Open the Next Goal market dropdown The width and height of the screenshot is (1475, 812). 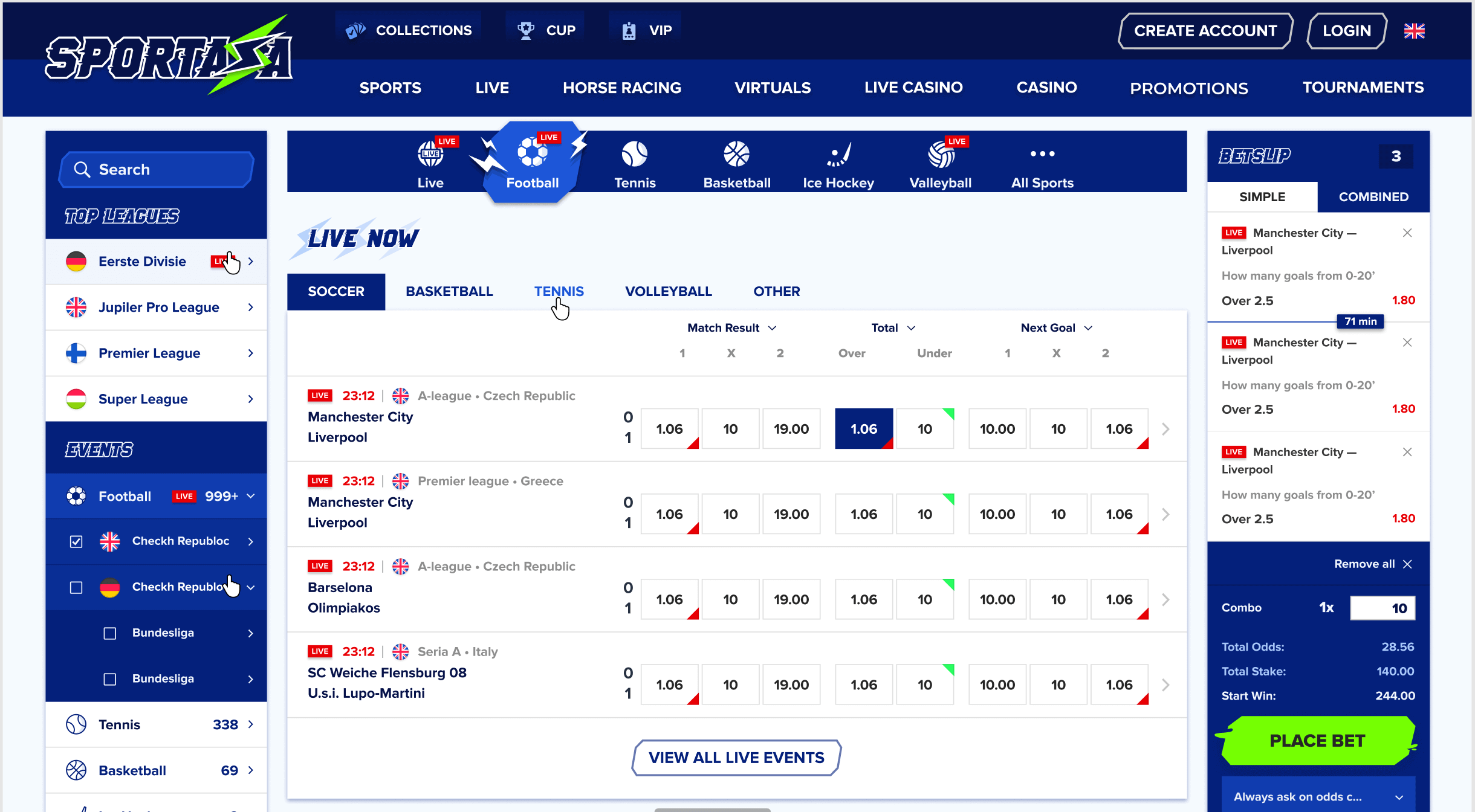click(1057, 328)
